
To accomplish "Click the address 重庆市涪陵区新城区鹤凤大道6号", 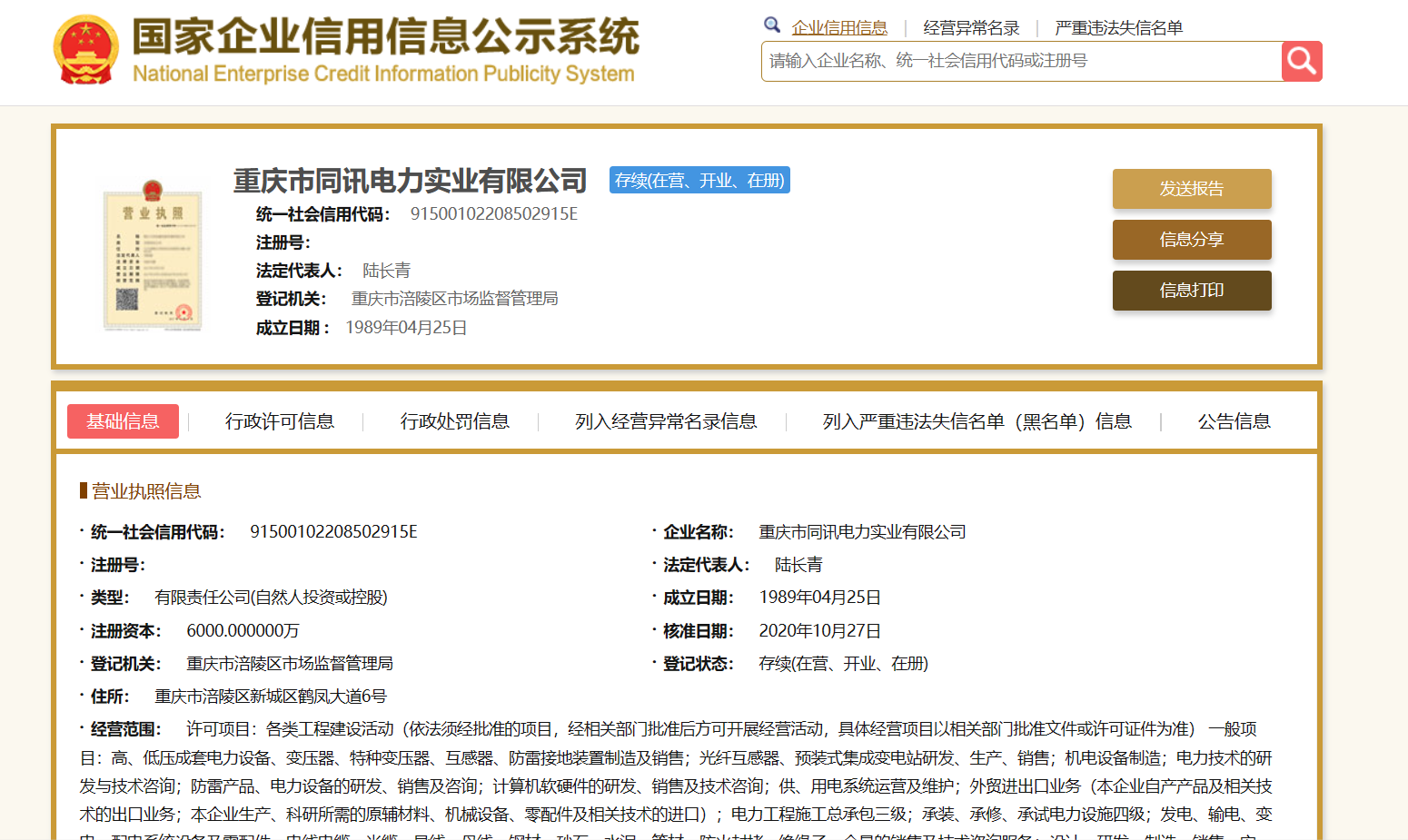I will (x=271, y=697).
